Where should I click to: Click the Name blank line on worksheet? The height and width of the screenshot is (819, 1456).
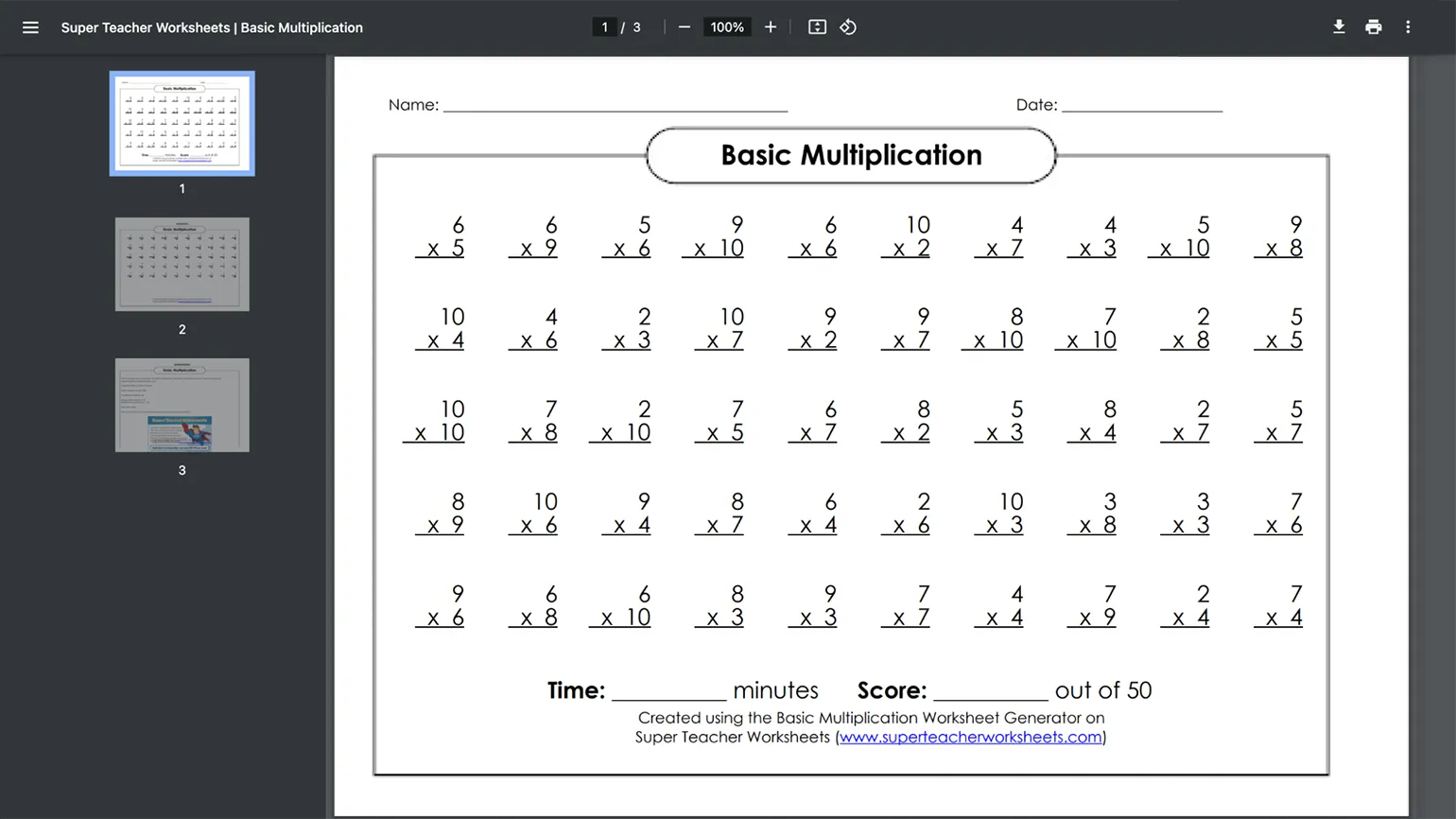click(615, 105)
